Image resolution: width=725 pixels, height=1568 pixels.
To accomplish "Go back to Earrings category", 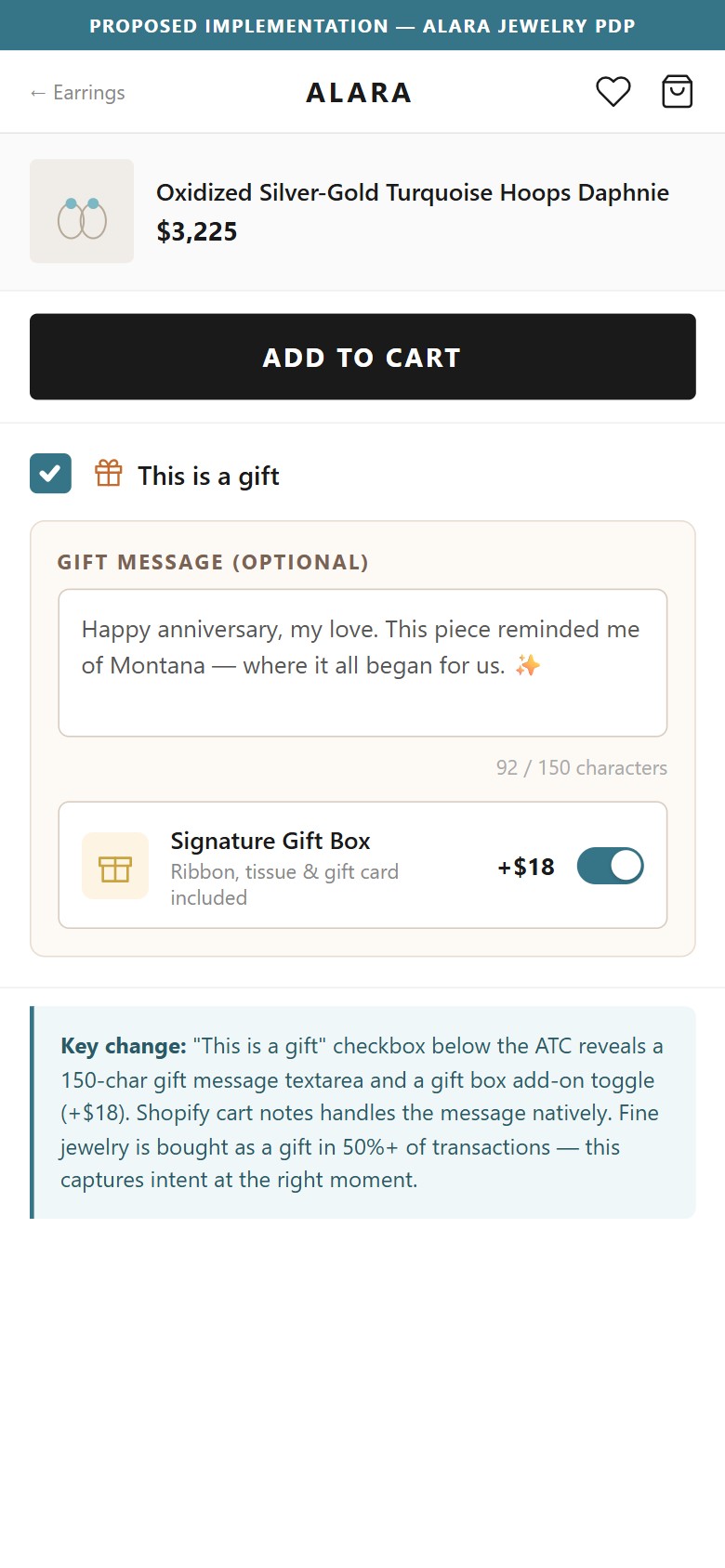I will pos(77,93).
